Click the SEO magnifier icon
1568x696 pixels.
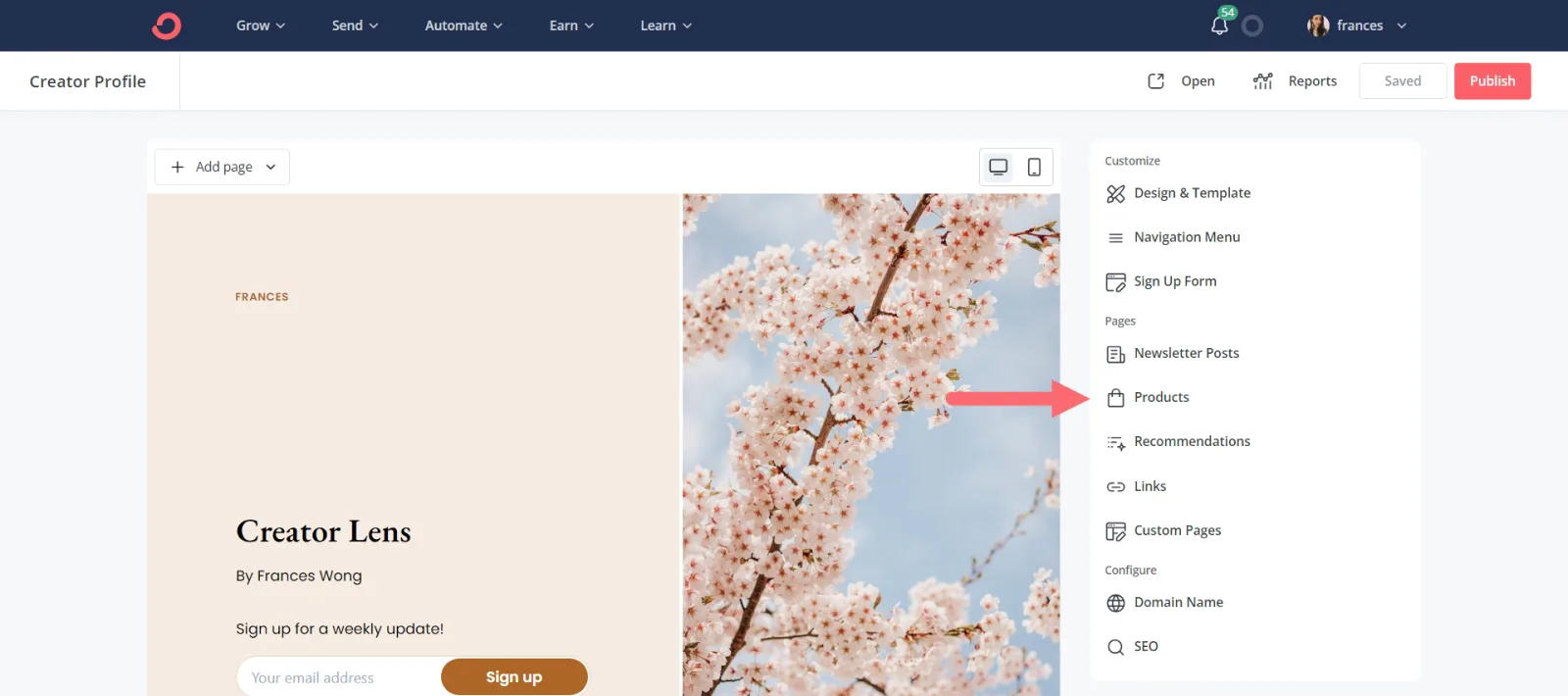(x=1115, y=647)
